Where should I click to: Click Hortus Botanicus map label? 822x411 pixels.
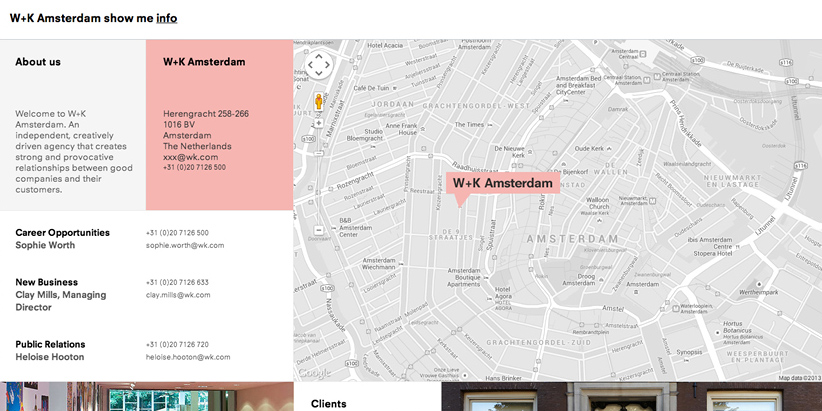point(737,327)
